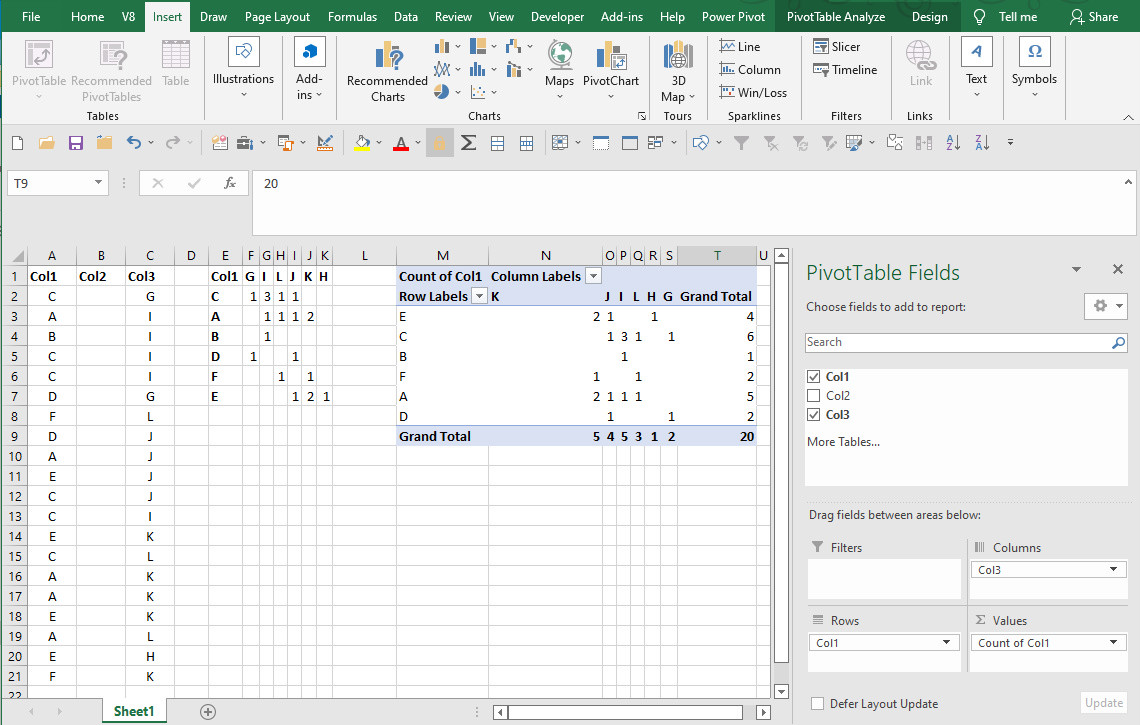
Task: Click the Open folder icon in quick toolbar
Action: [x=47, y=143]
